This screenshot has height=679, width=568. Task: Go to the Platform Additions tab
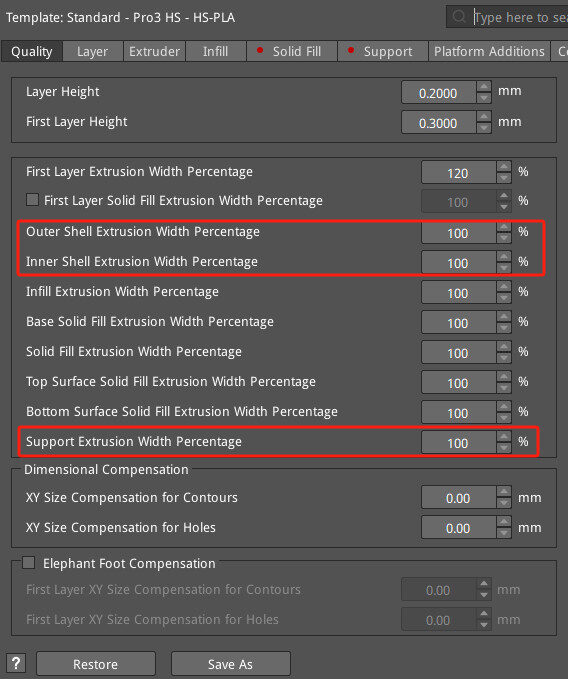489,52
